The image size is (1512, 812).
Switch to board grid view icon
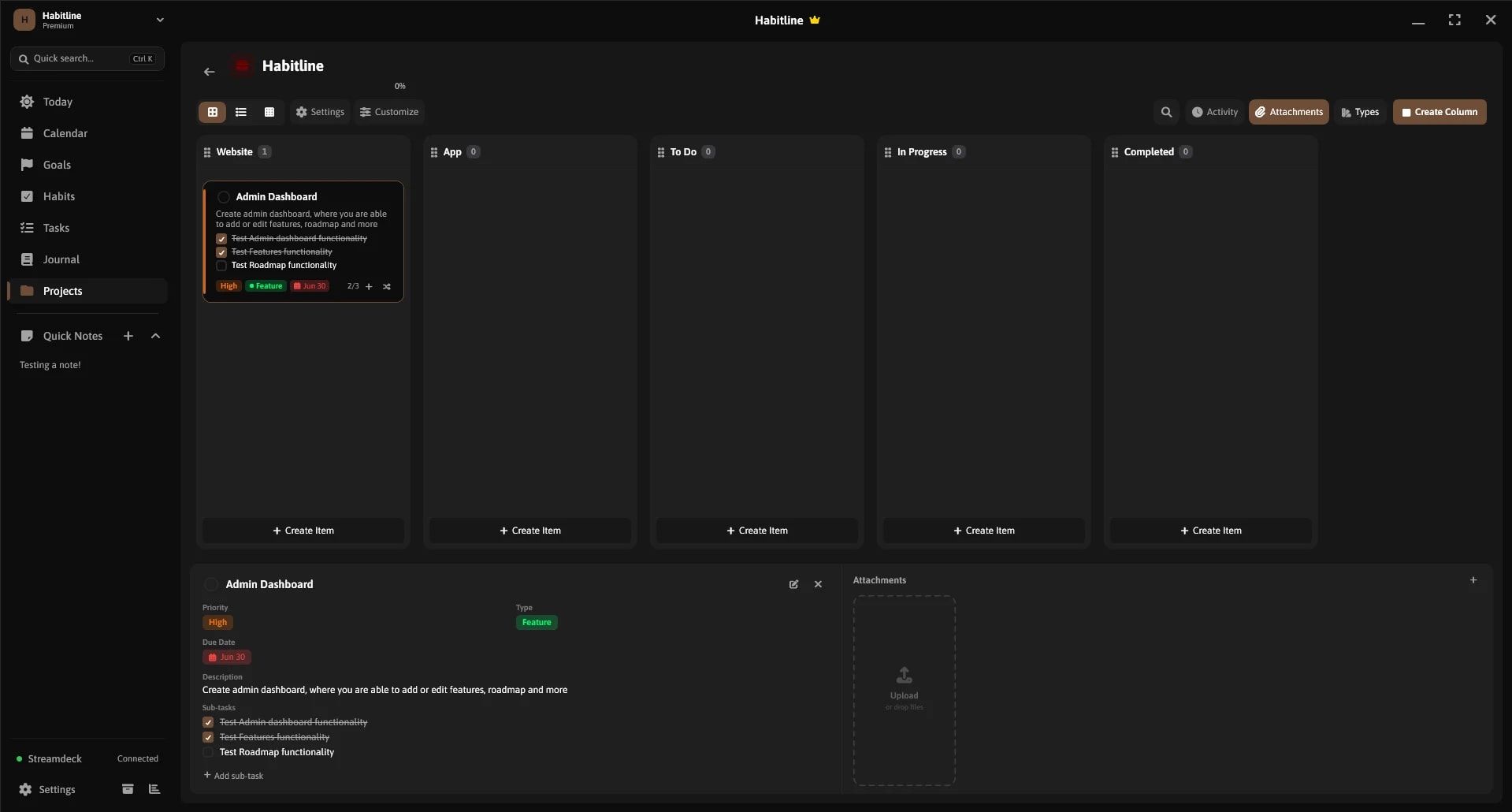tap(212, 112)
